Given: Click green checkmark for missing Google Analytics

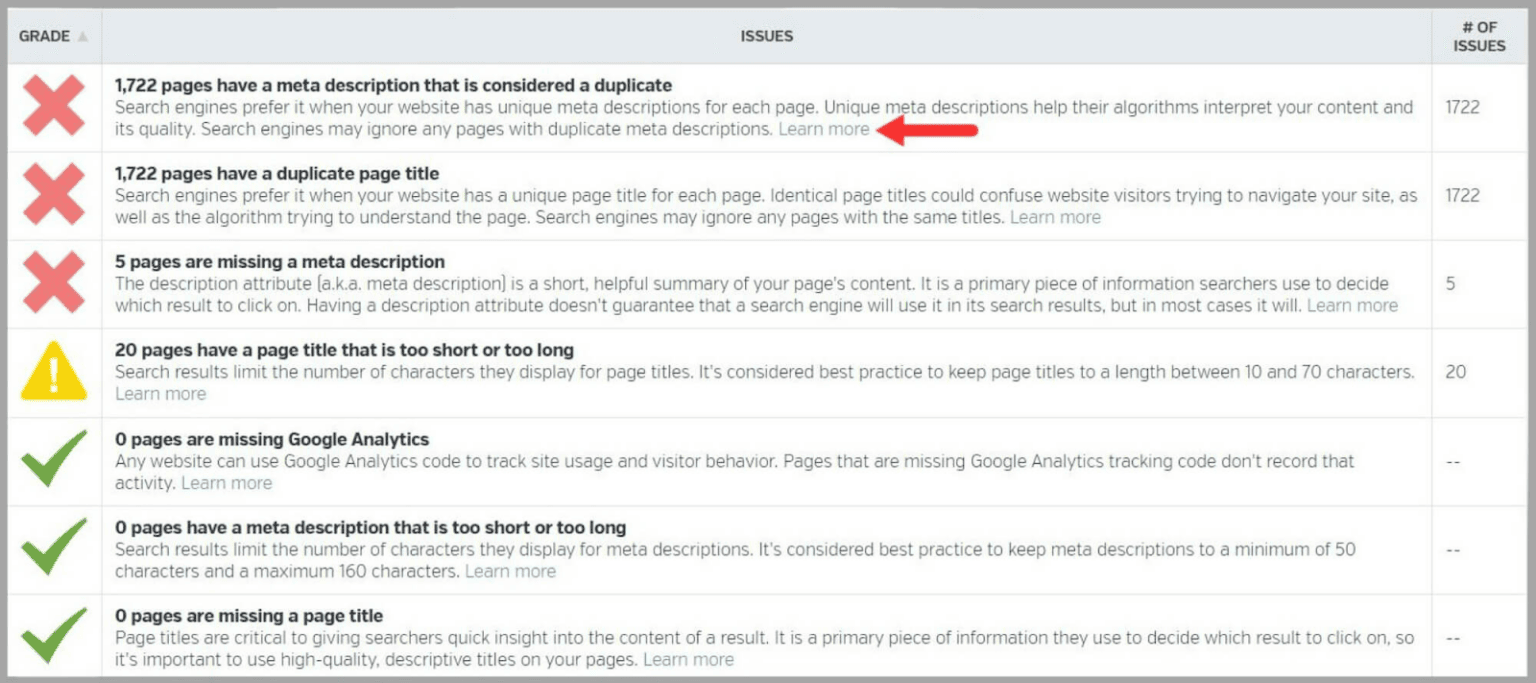Looking at the screenshot, I should (x=54, y=460).
